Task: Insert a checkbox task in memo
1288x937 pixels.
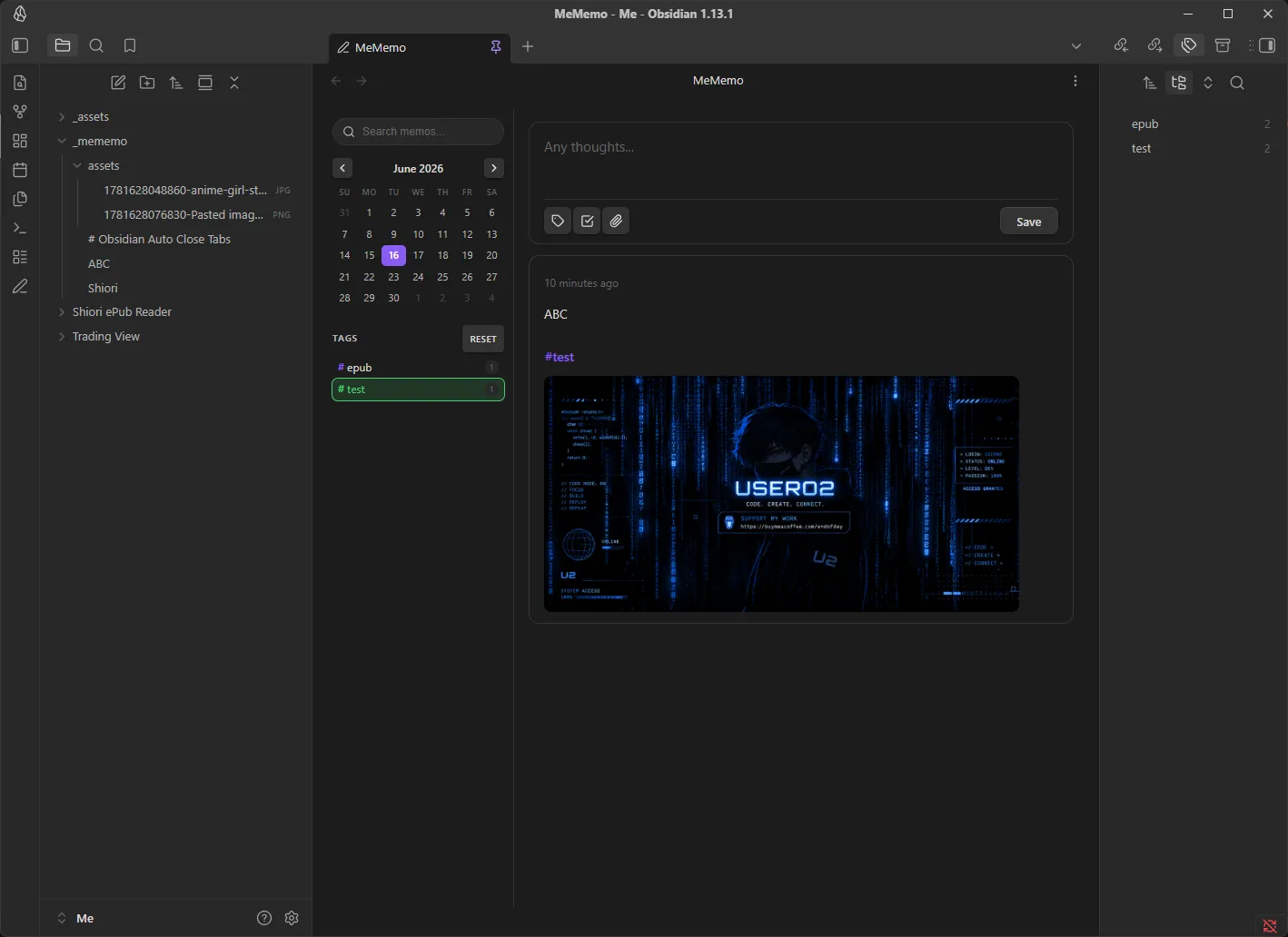Action: [x=588, y=221]
